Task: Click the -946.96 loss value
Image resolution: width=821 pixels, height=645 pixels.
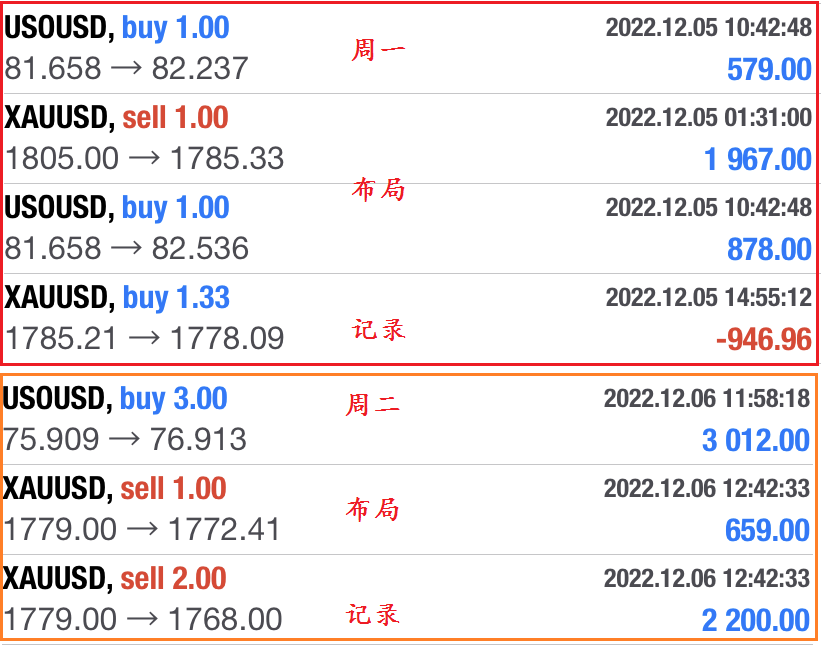Action: [x=763, y=340]
